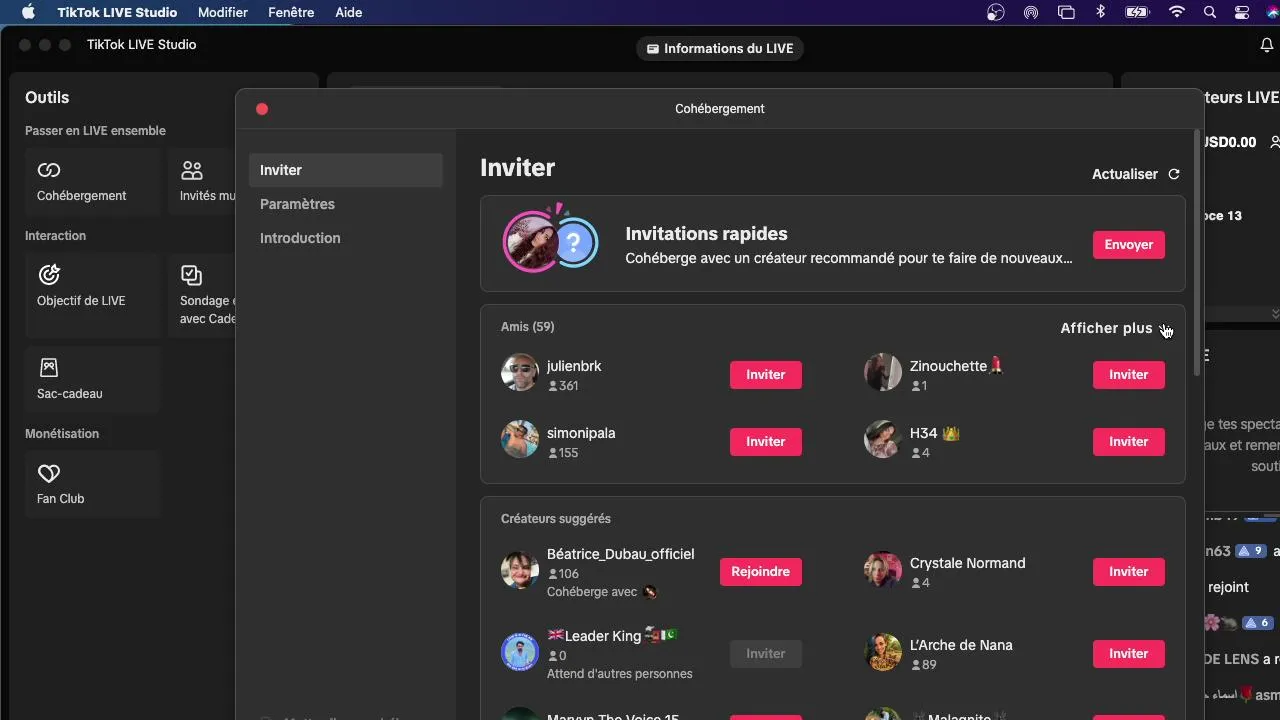This screenshot has width=1280, height=720.
Task: Click the Actualiser refresh label
Action: click(x=1125, y=174)
